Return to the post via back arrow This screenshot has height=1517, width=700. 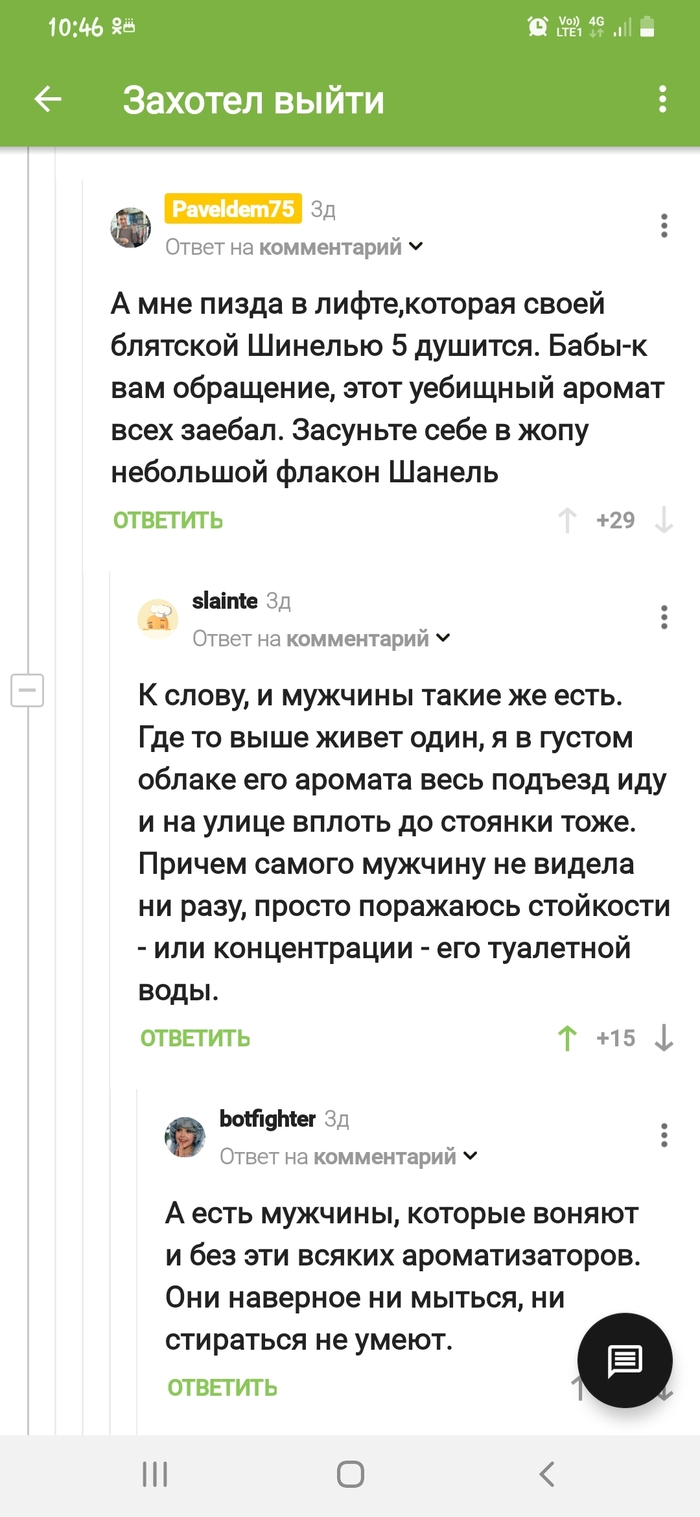[x=46, y=97]
